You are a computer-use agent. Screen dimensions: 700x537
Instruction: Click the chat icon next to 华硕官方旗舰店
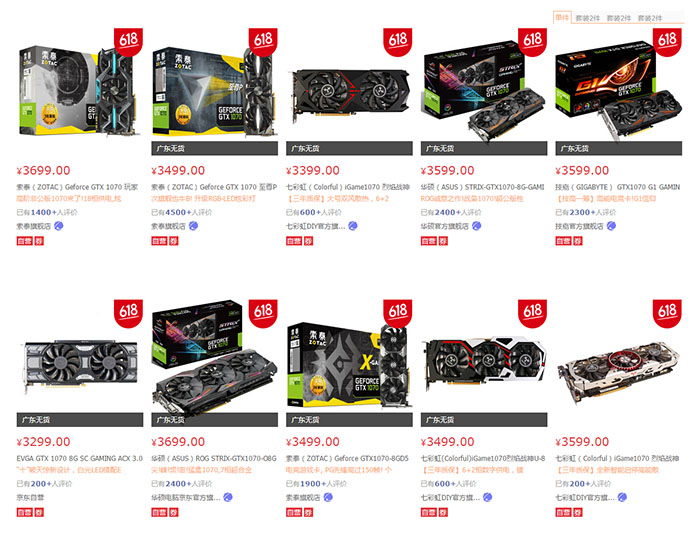point(476,226)
